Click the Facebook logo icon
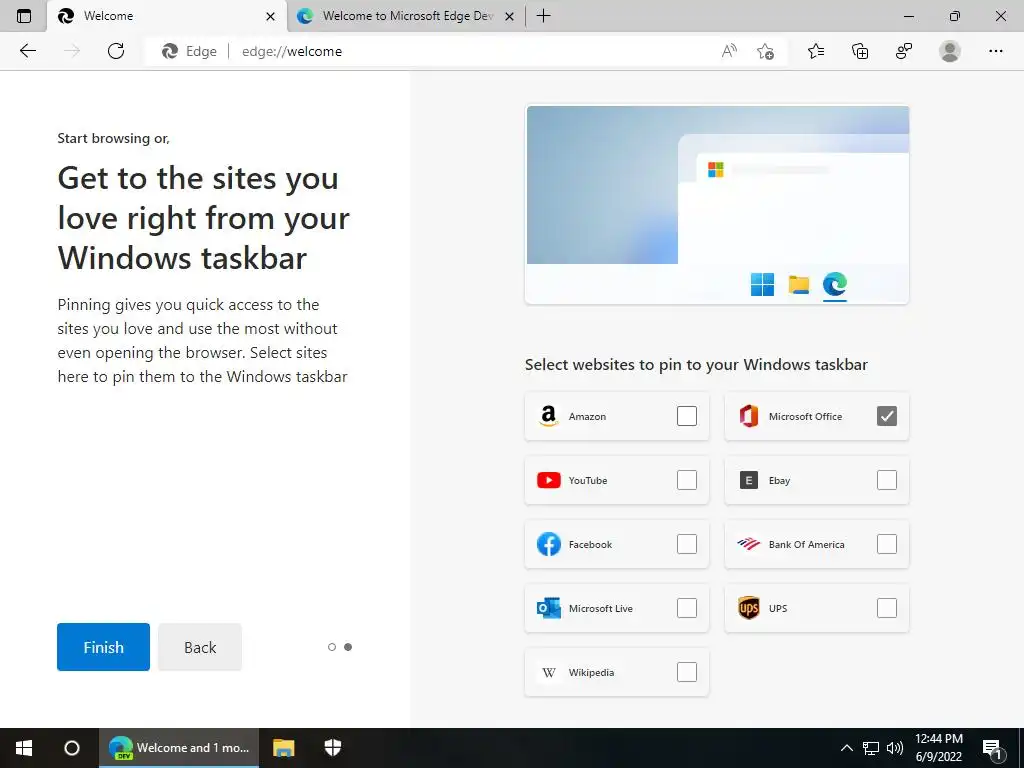 coord(549,544)
